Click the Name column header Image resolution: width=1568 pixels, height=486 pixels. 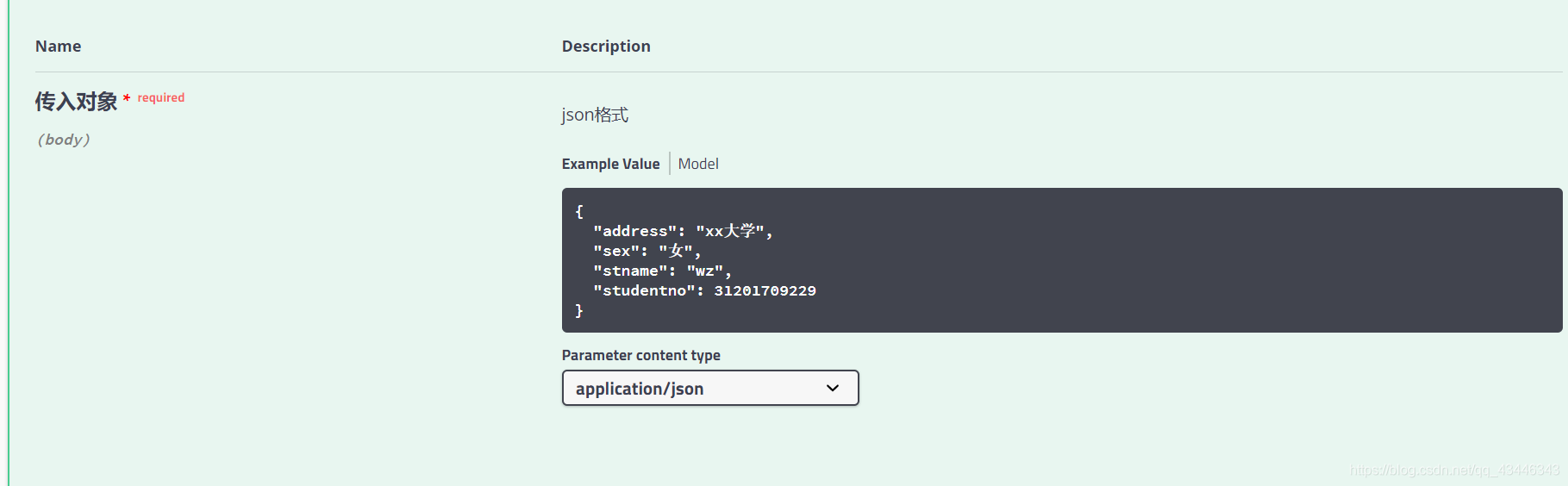click(59, 47)
